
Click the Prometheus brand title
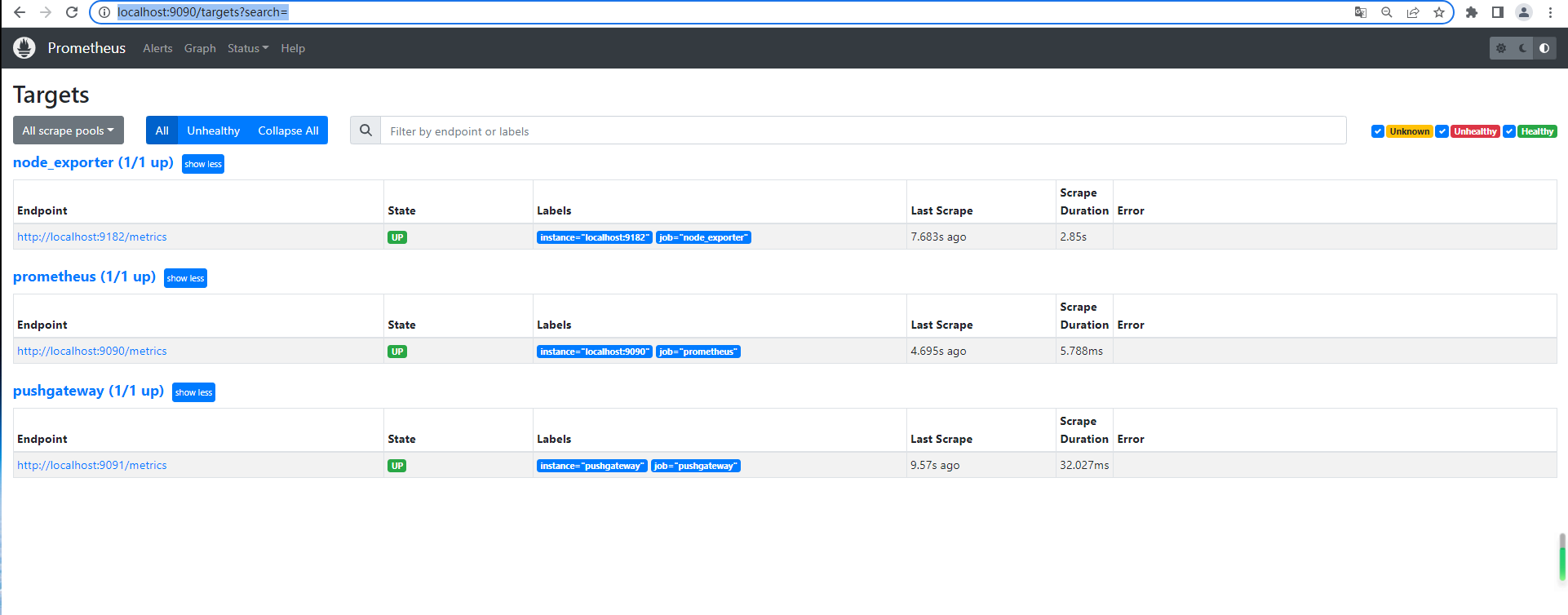[86, 48]
